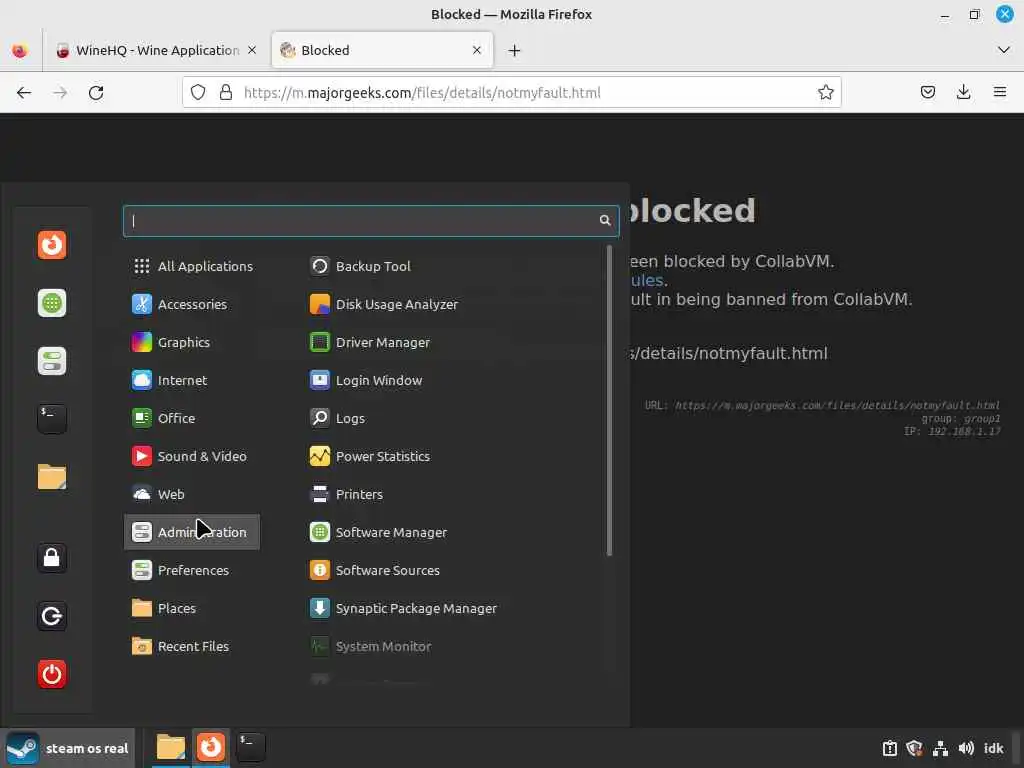
Task: Click the magnifier icon in menu search box
Action: pyautogui.click(x=605, y=221)
